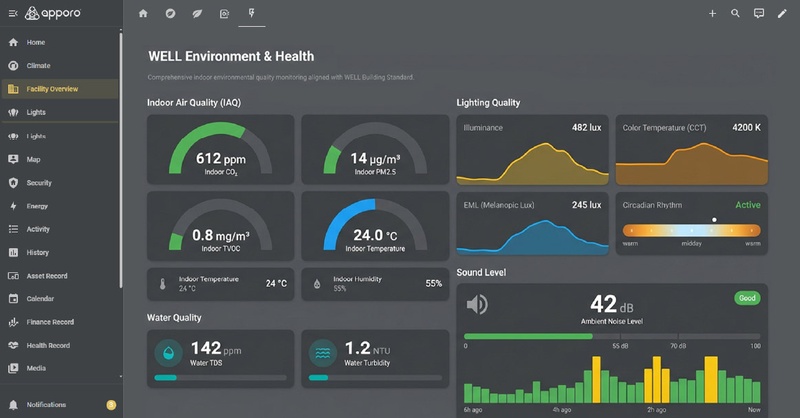800x418 pixels.
Task: Switch to the camera tab in top bar
Action: pyautogui.click(x=224, y=14)
